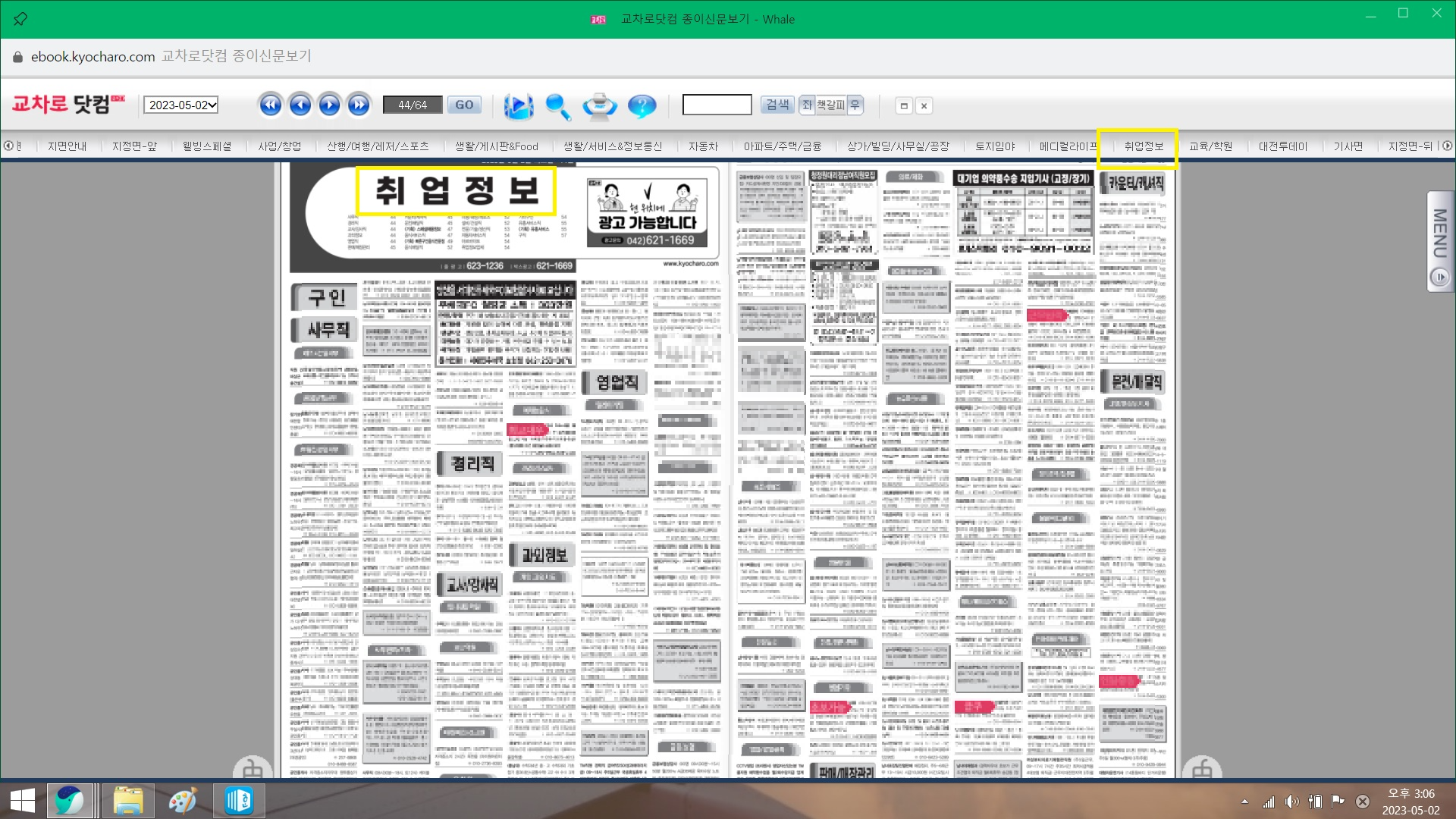Open help question mark icon

click(x=642, y=105)
